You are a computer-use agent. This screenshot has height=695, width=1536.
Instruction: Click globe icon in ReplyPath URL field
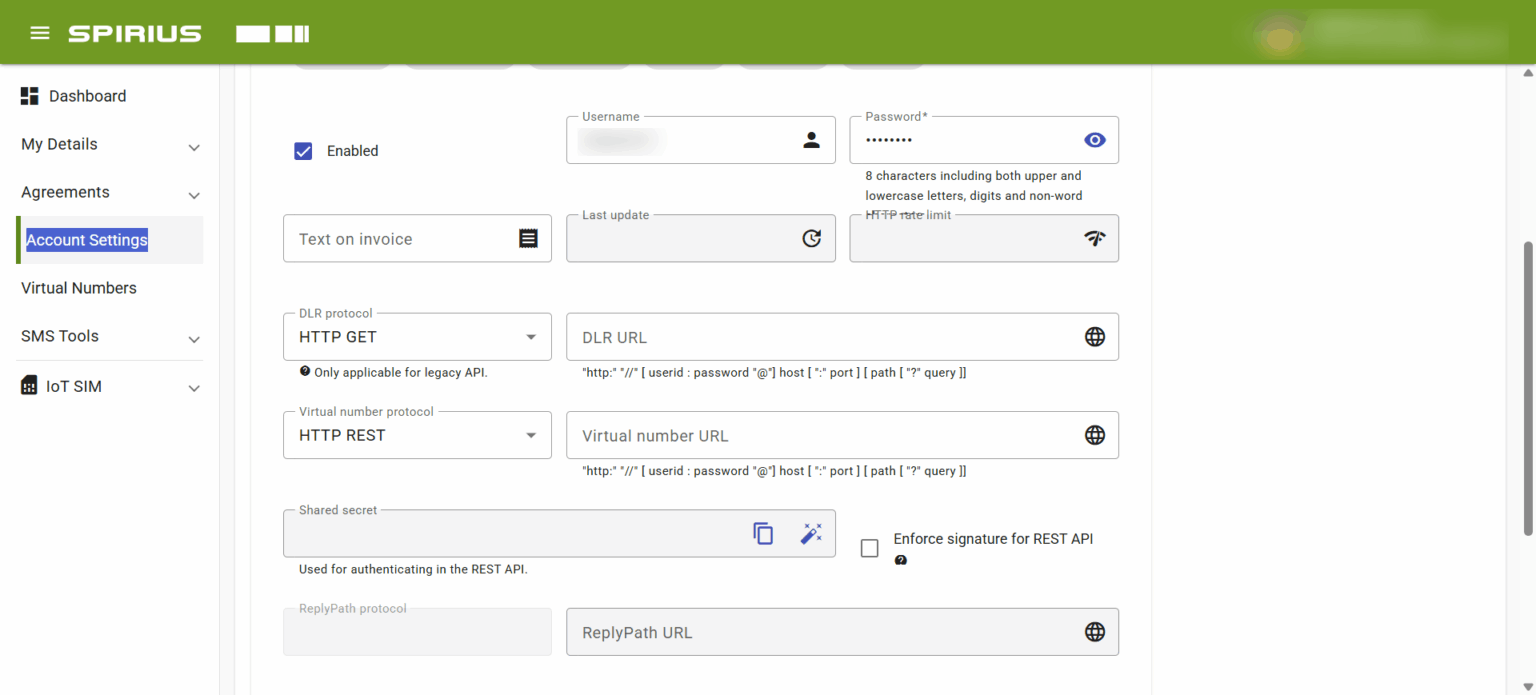(1095, 632)
